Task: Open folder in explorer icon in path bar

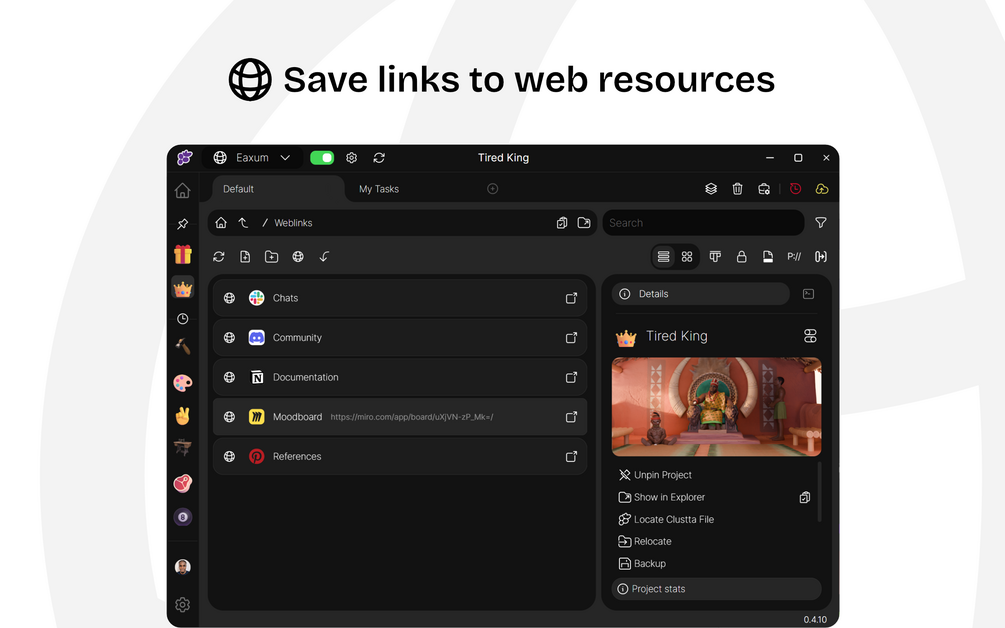Action: click(x=584, y=222)
